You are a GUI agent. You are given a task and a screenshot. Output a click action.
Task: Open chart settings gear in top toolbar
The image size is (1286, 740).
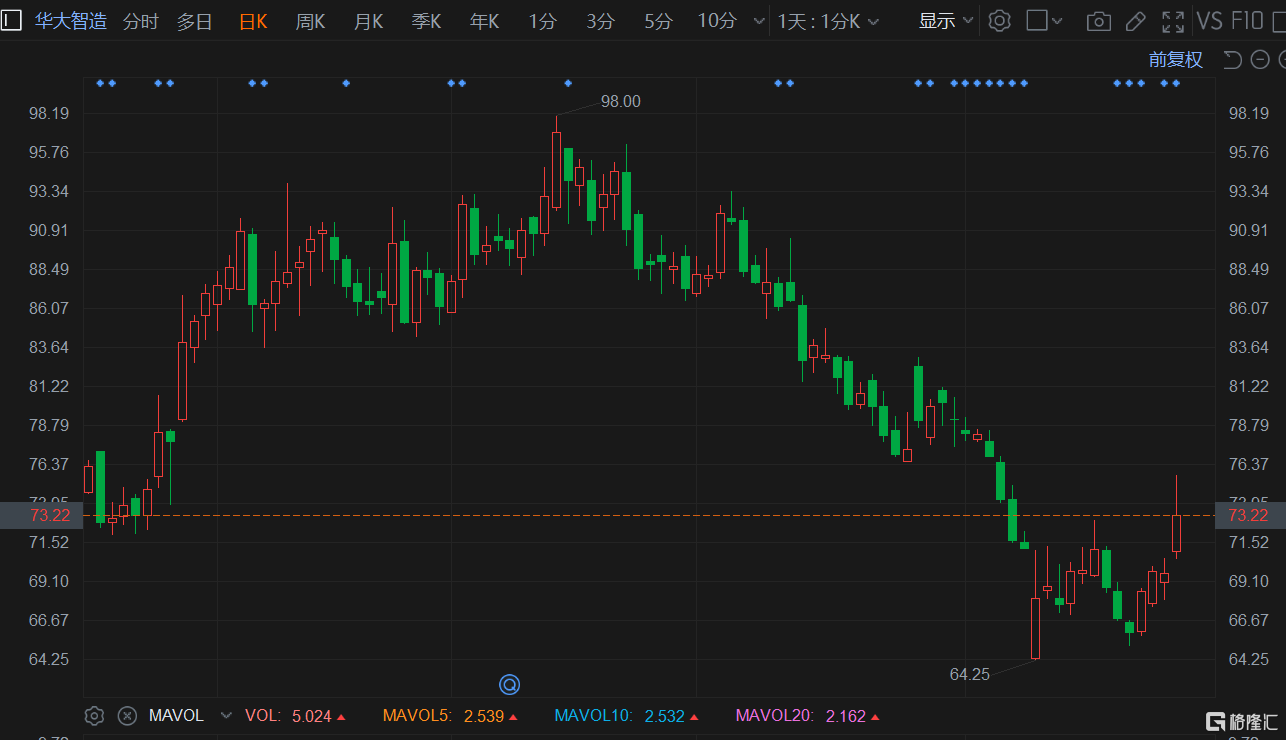[999, 21]
